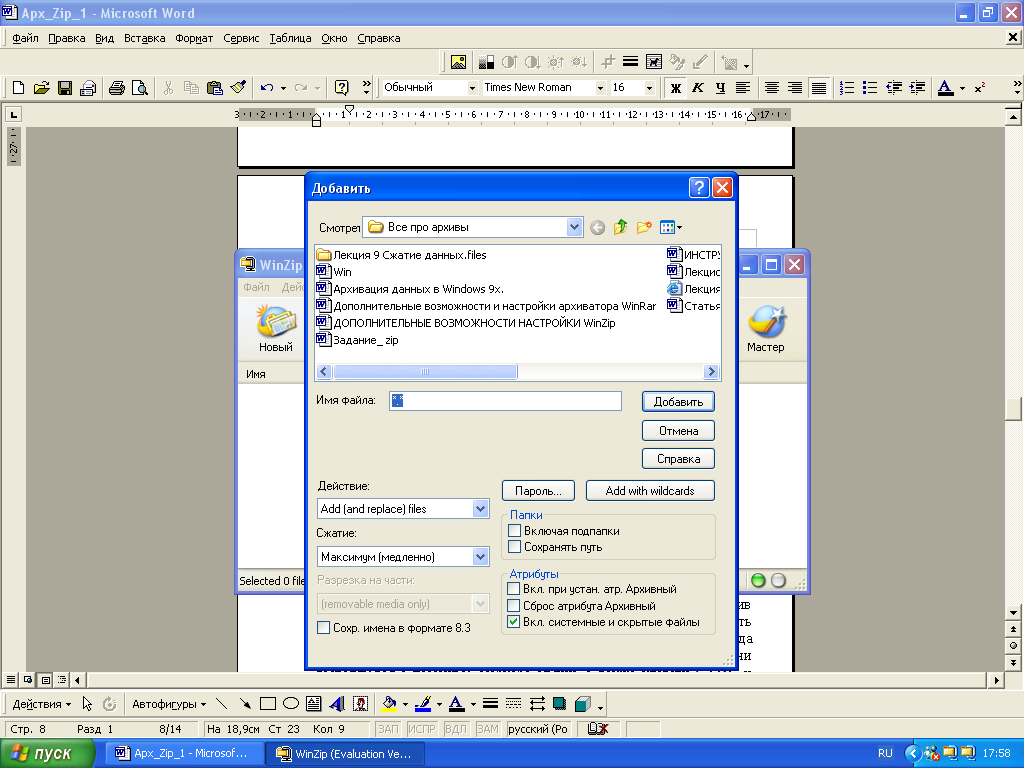Open the views menu dropdown in dialog
1024x768 pixels.
point(671,227)
